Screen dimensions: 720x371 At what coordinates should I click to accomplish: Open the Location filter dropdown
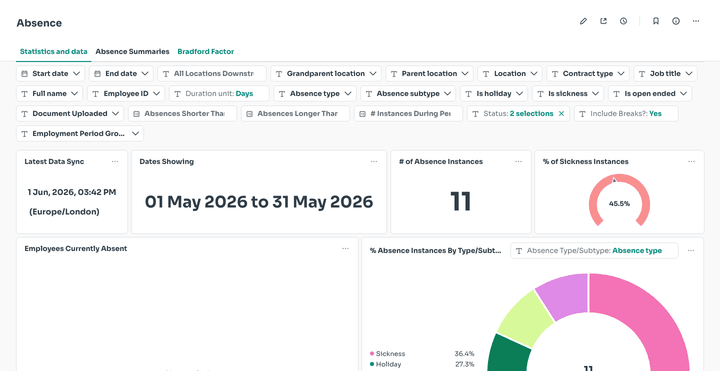click(510, 73)
